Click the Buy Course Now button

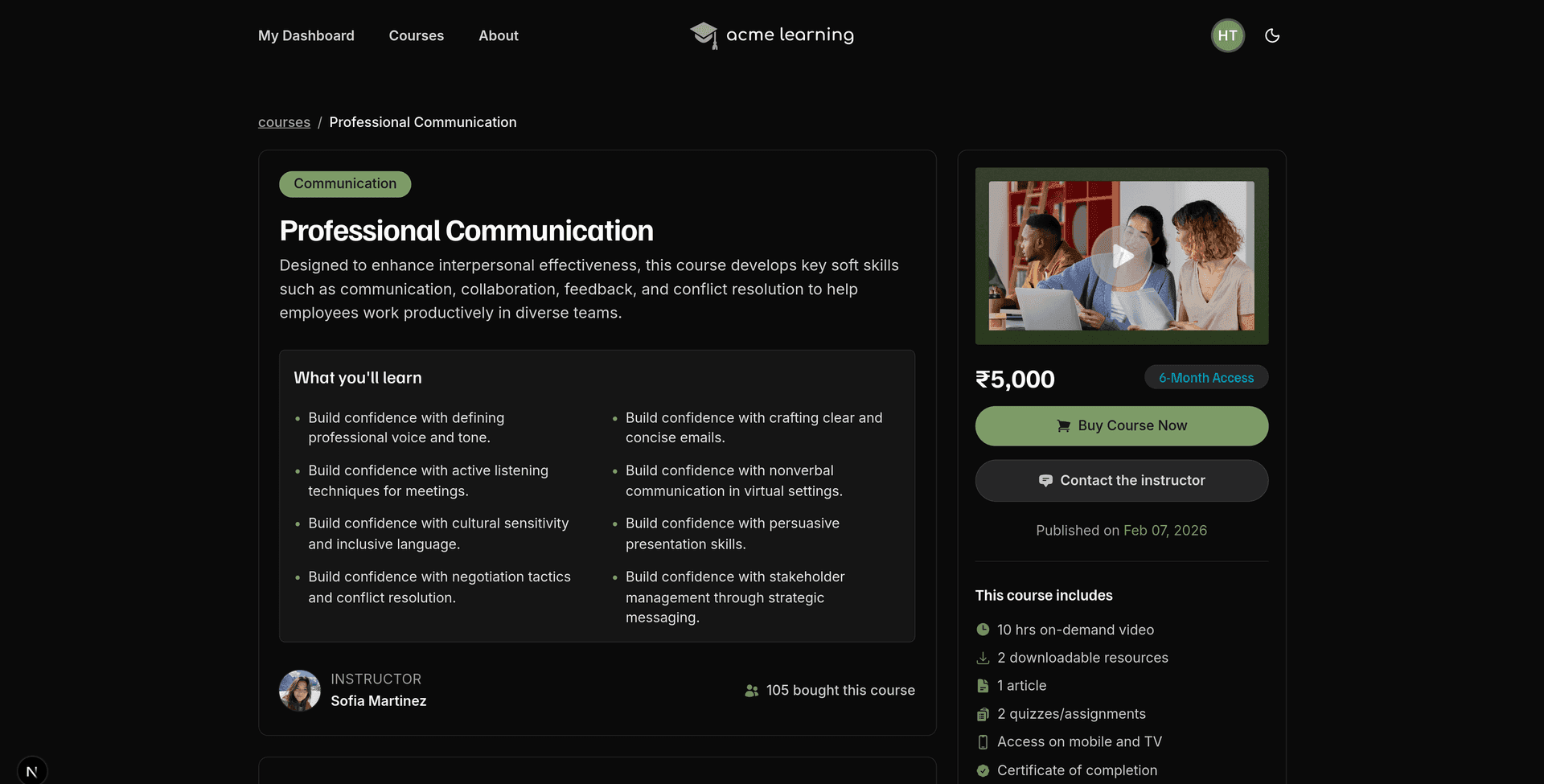tap(1121, 426)
